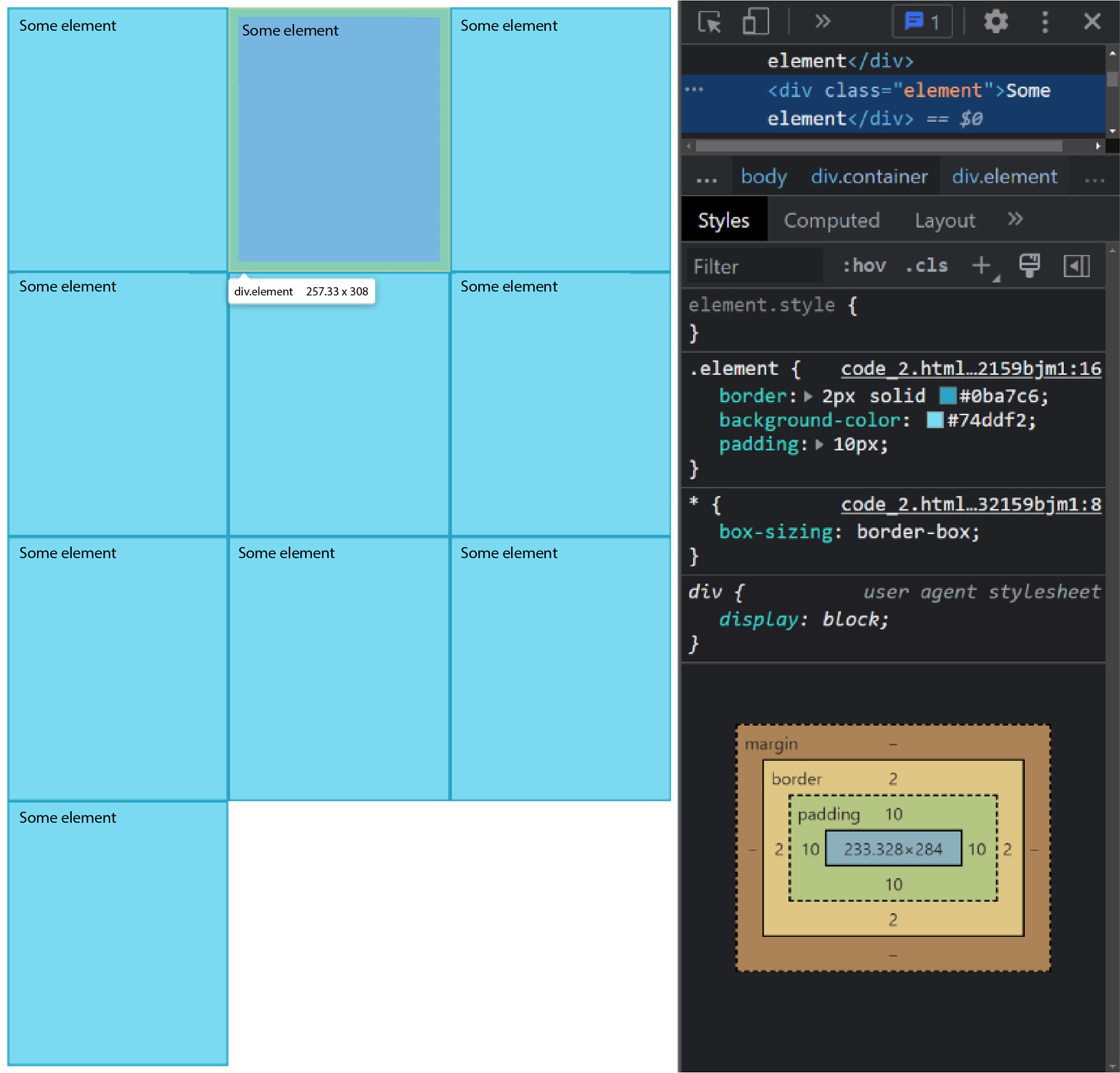Viewport: 1120px width, 1073px height.
Task: Open DevTools settings gear
Action: 995,21
